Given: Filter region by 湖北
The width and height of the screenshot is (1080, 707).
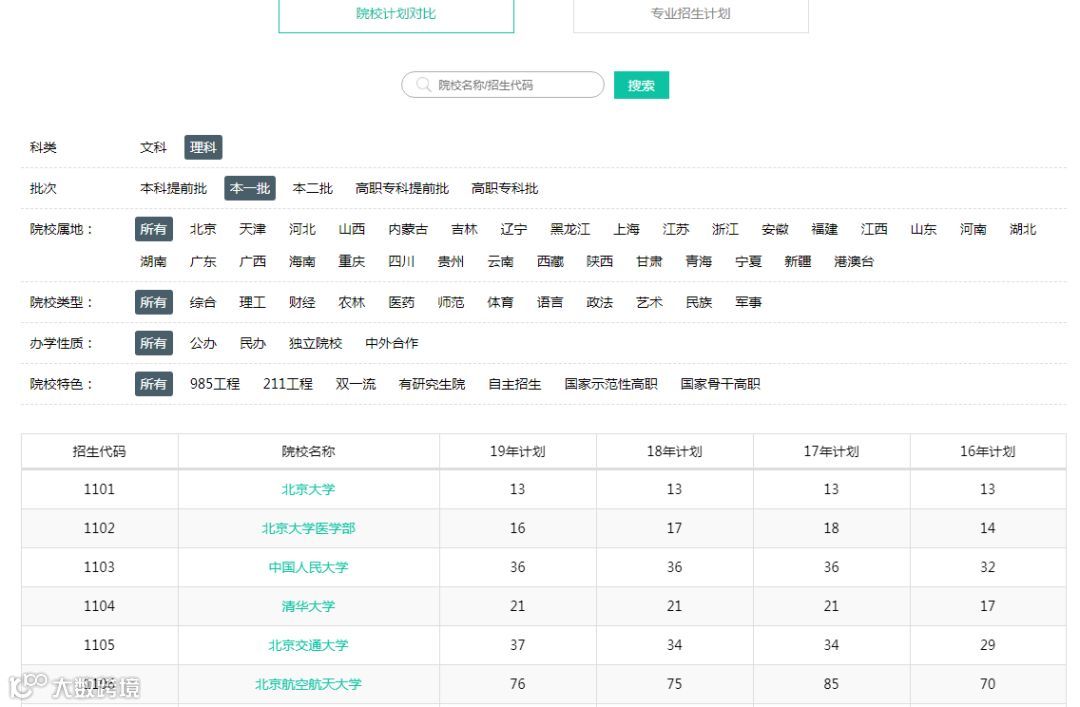Looking at the screenshot, I should (x=1023, y=229).
